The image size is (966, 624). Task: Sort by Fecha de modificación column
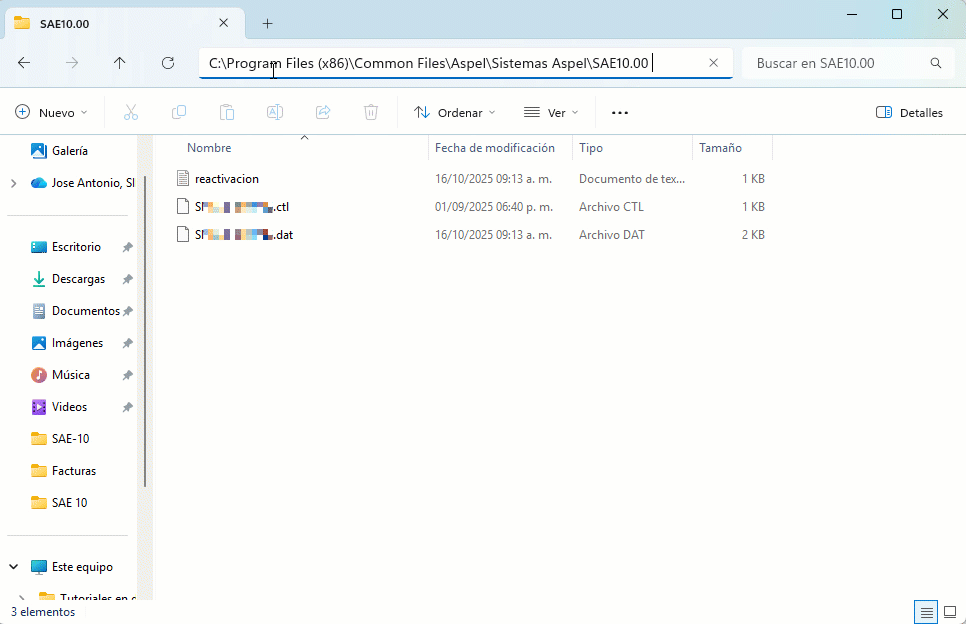click(495, 148)
